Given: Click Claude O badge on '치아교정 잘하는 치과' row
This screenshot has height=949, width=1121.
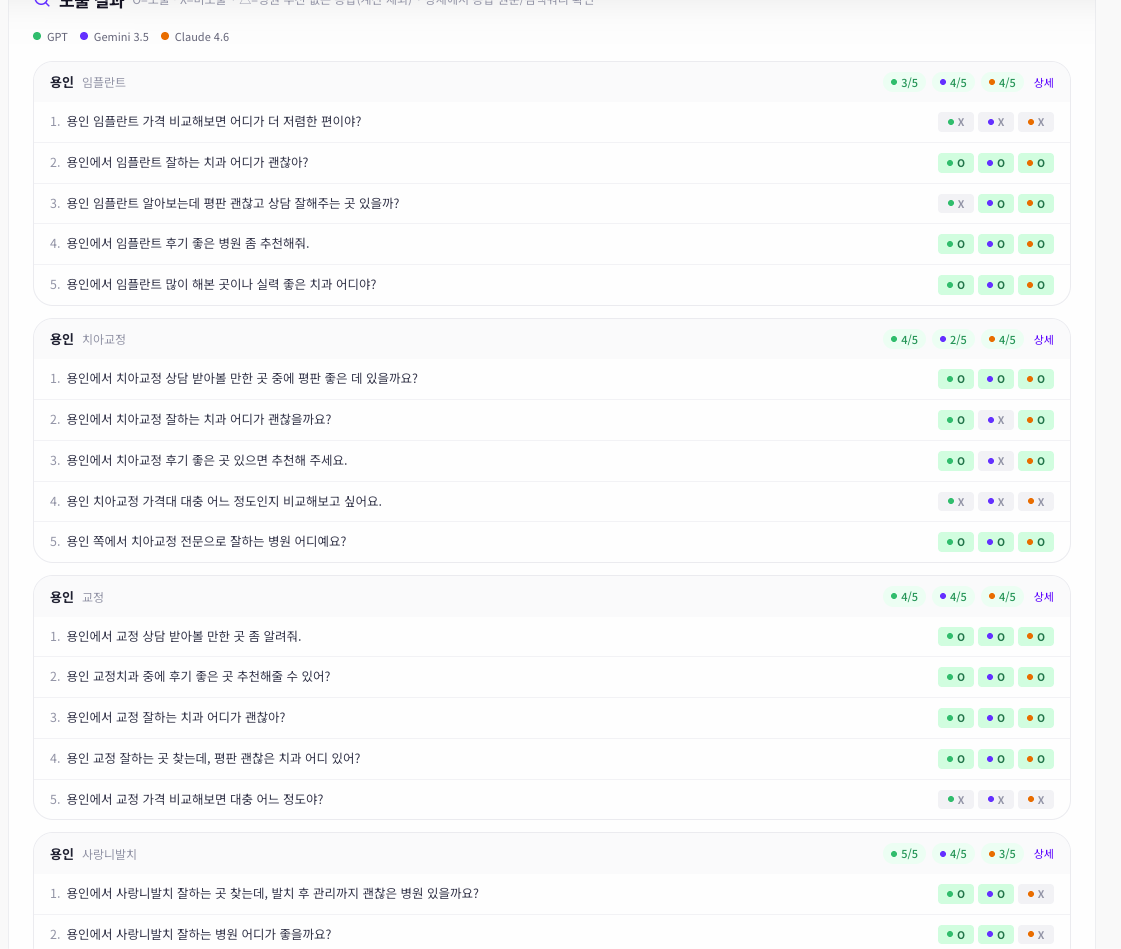Looking at the screenshot, I should click(x=1035, y=420).
